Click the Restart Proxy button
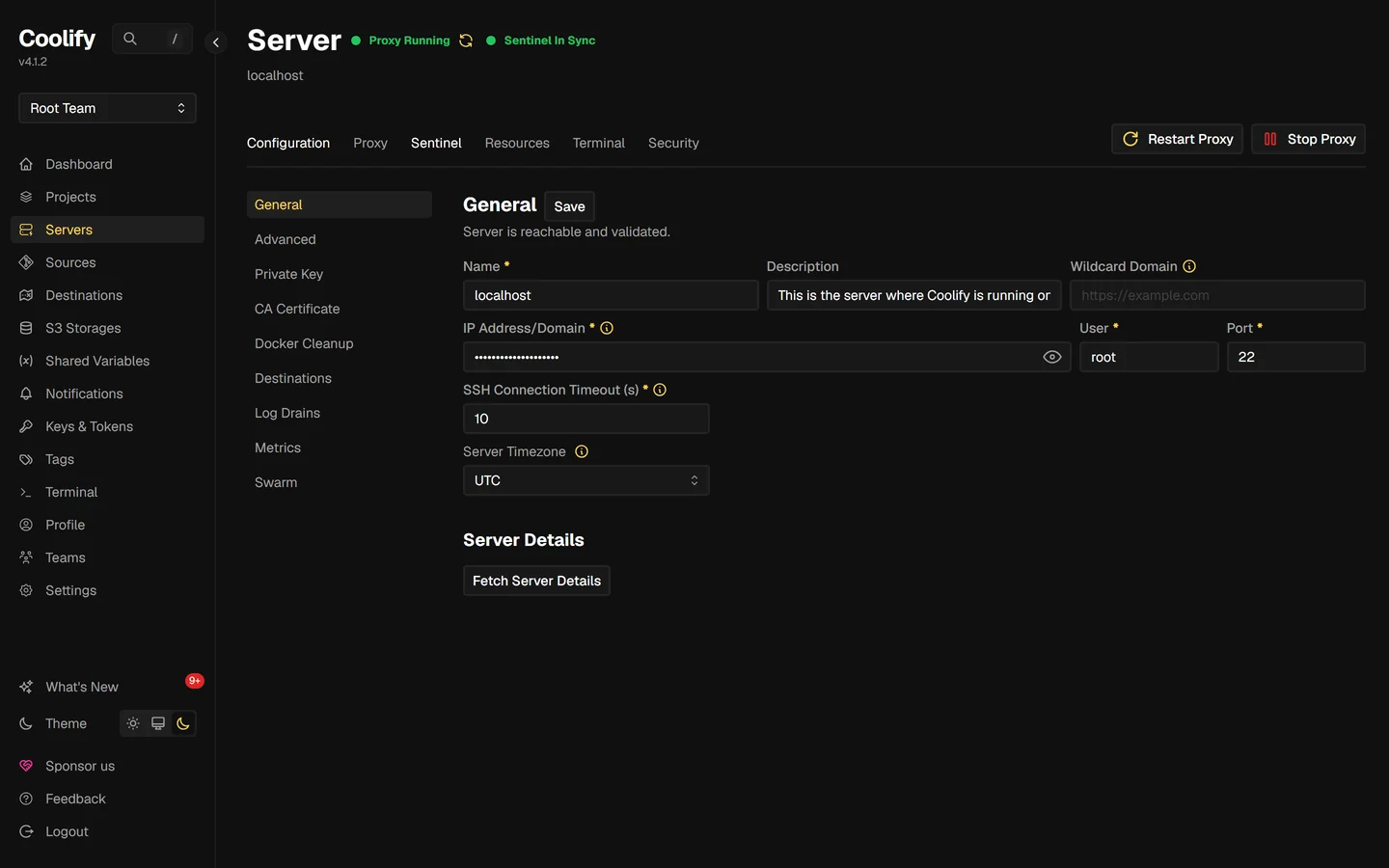The width and height of the screenshot is (1389, 868). [1177, 139]
